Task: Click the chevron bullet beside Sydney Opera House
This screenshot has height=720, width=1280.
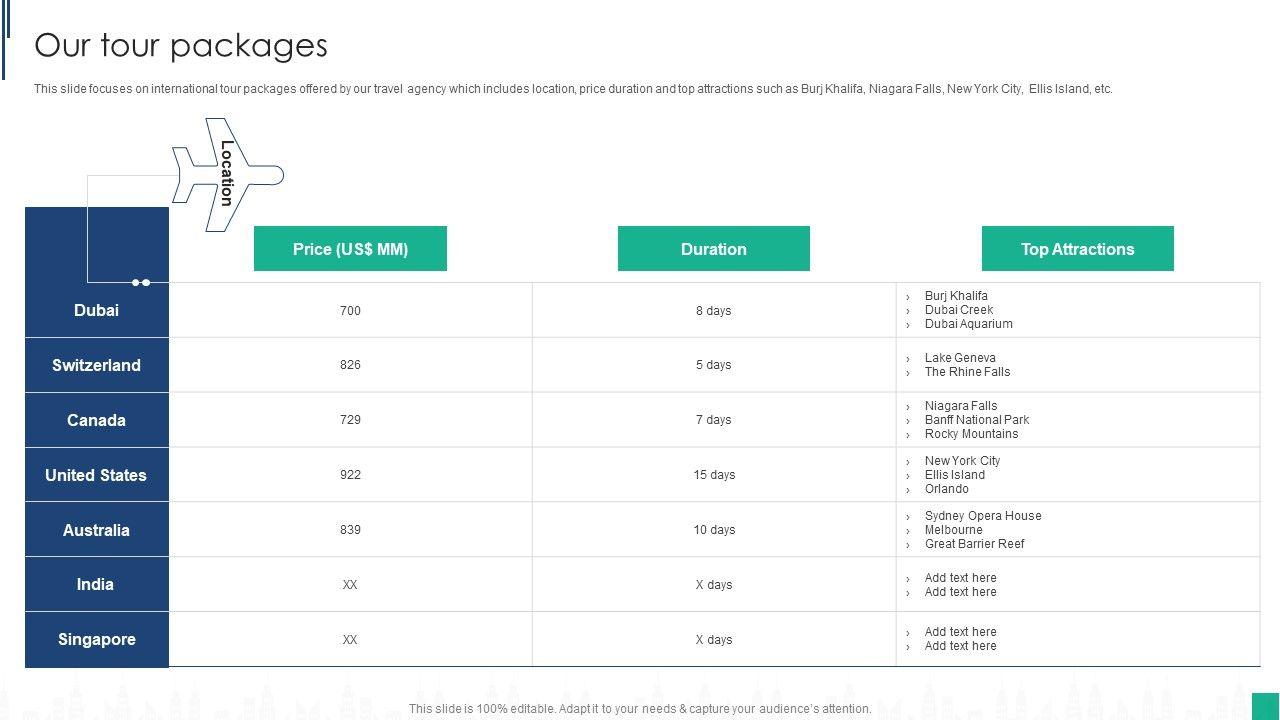Action: 908,517
